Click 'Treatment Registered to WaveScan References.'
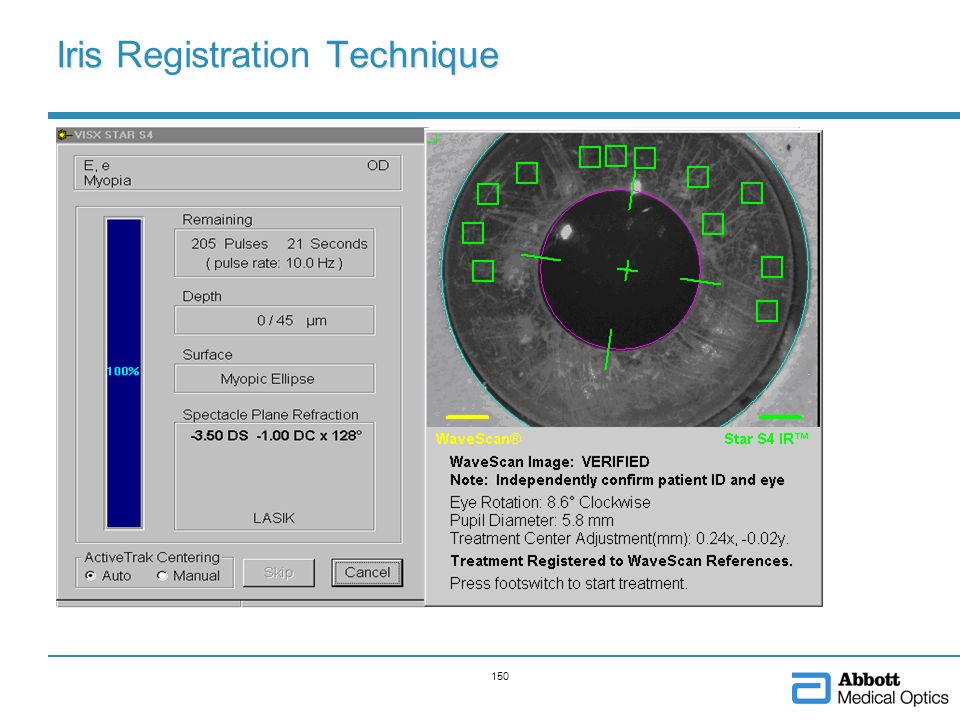Screen dimensions: 960x720 point(621,561)
